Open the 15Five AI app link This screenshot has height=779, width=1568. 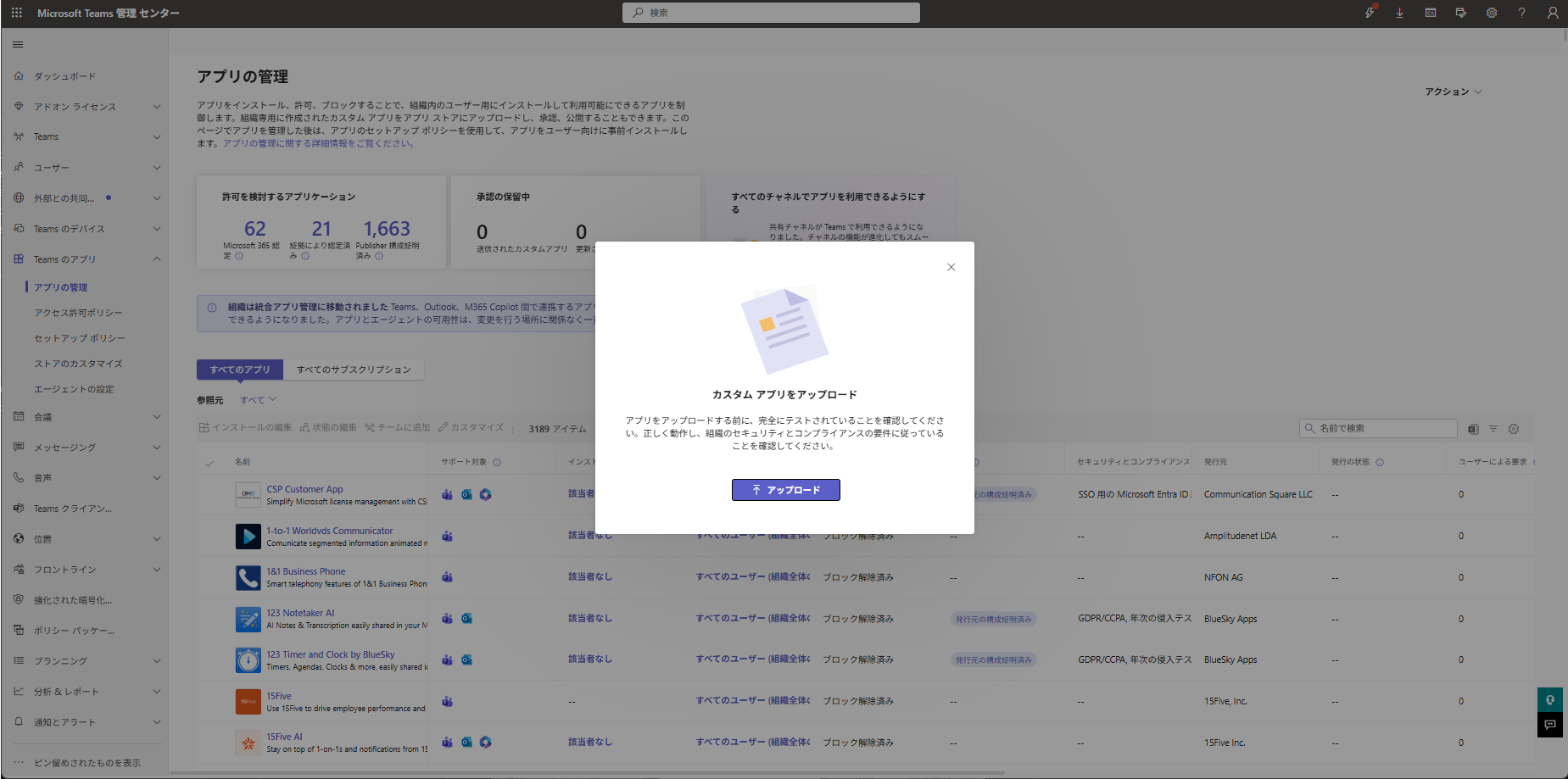coord(284,737)
